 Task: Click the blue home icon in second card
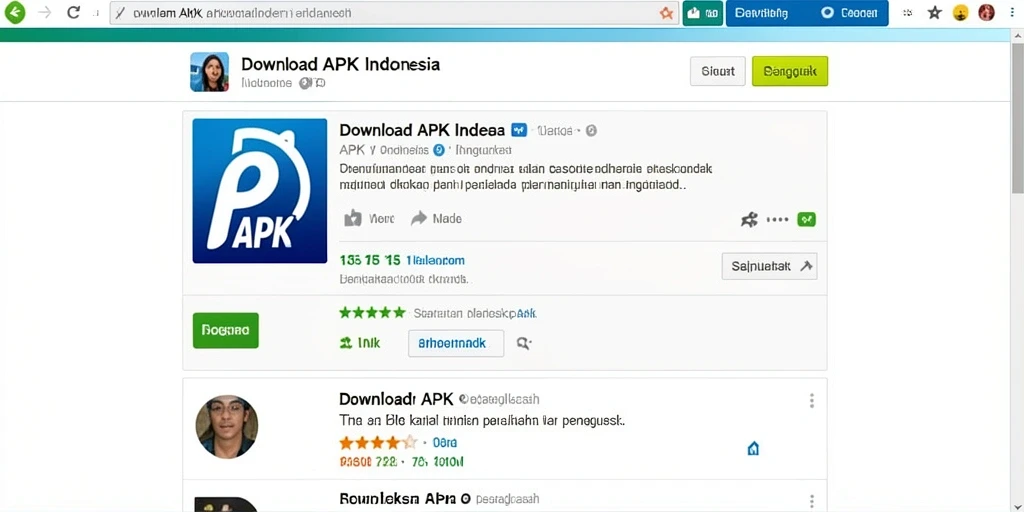coord(753,449)
